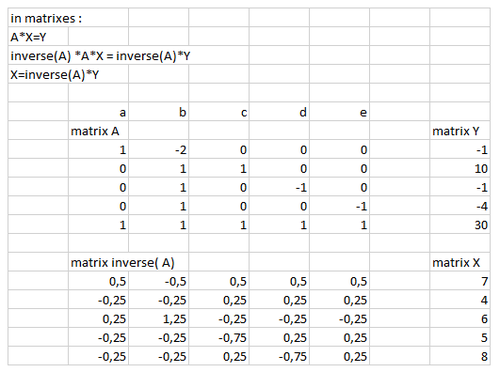Select matrix X result cell 8

tap(460, 356)
